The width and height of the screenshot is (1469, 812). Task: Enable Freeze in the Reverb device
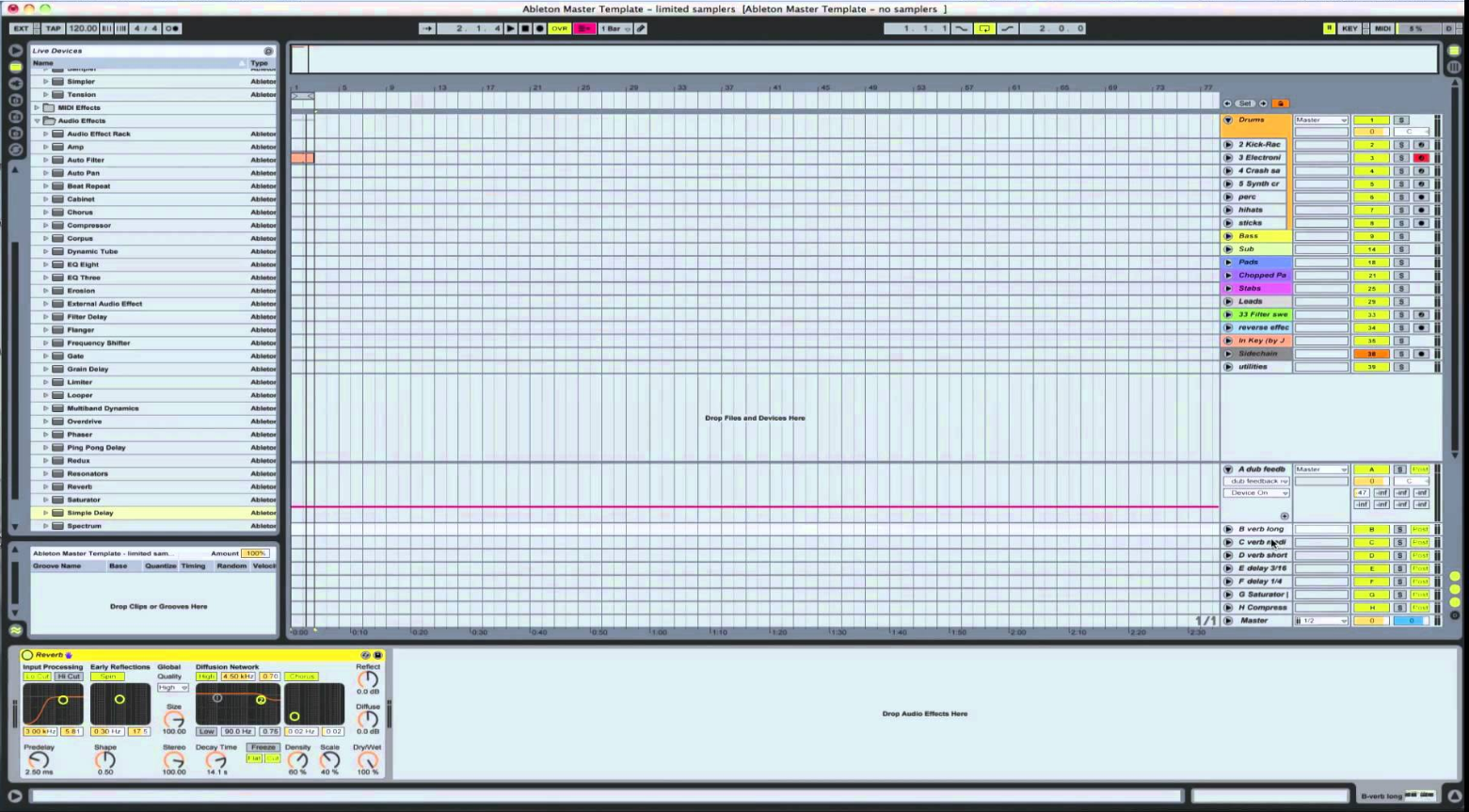click(263, 747)
